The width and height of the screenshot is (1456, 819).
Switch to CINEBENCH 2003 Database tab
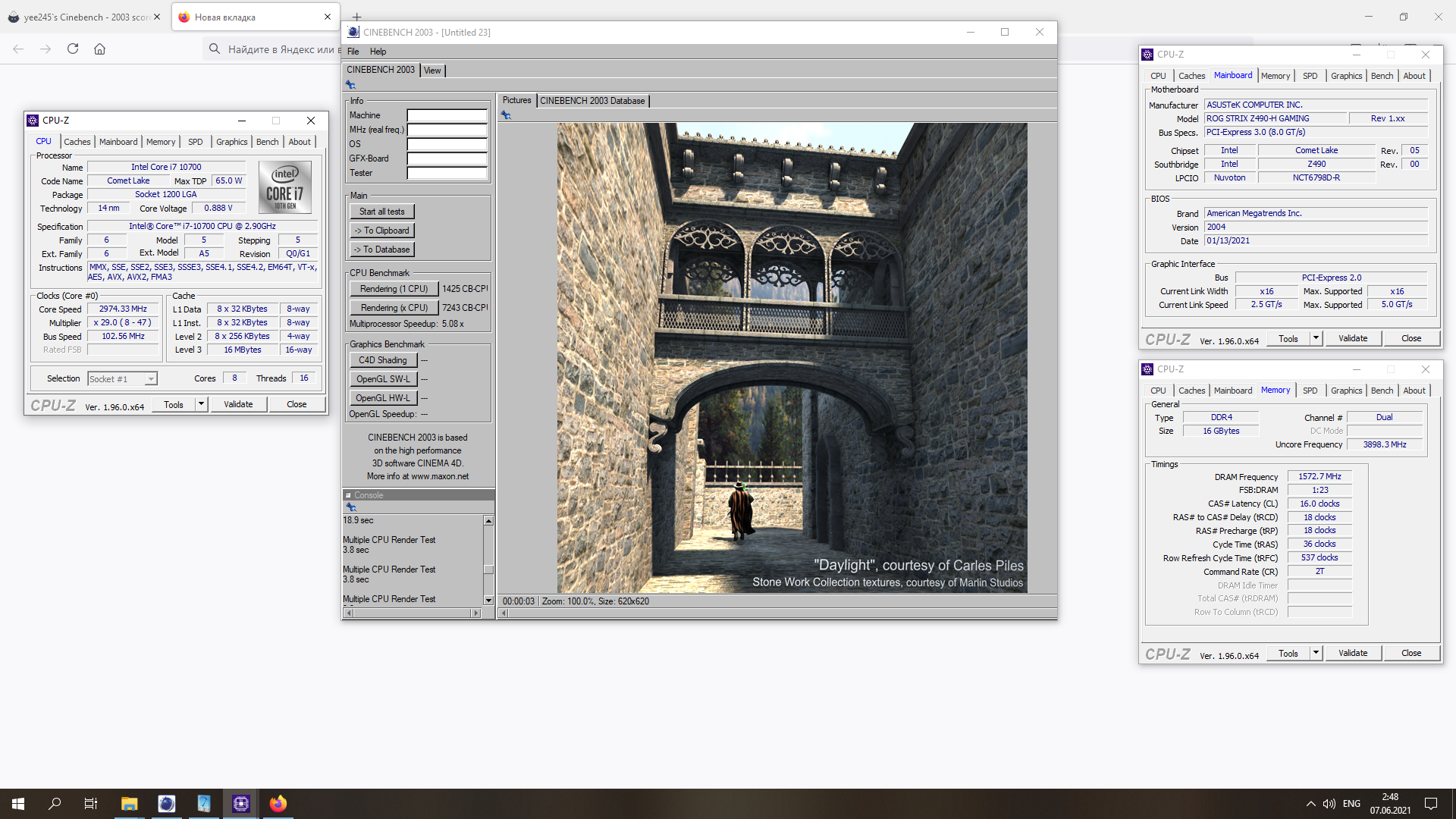click(x=592, y=101)
